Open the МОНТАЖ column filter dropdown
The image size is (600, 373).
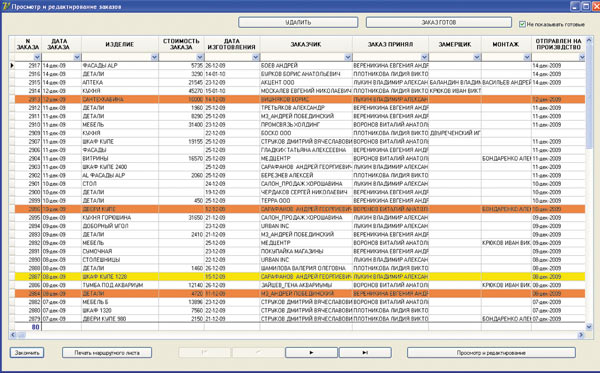tap(527, 57)
